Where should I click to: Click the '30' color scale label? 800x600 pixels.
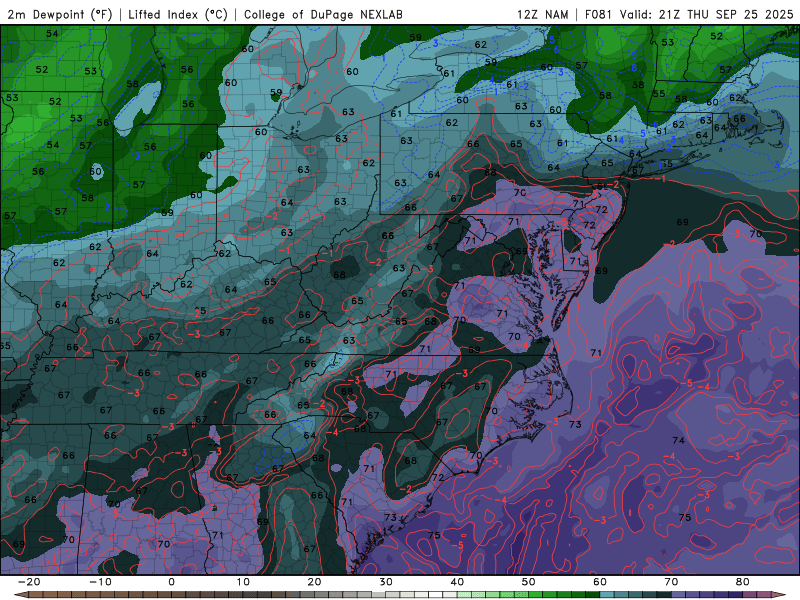point(386,582)
